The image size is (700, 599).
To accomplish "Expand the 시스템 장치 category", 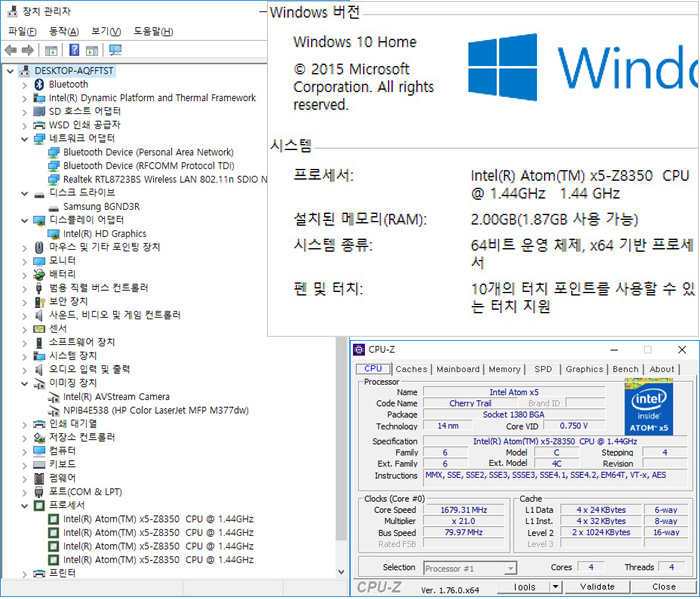I will click(x=25, y=357).
